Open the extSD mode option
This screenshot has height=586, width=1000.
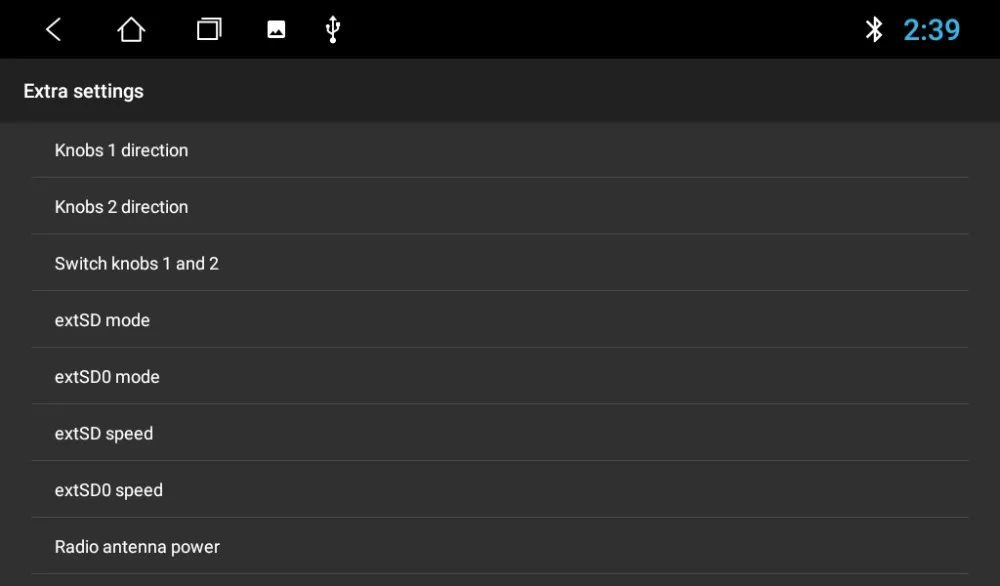tap(500, 320)
